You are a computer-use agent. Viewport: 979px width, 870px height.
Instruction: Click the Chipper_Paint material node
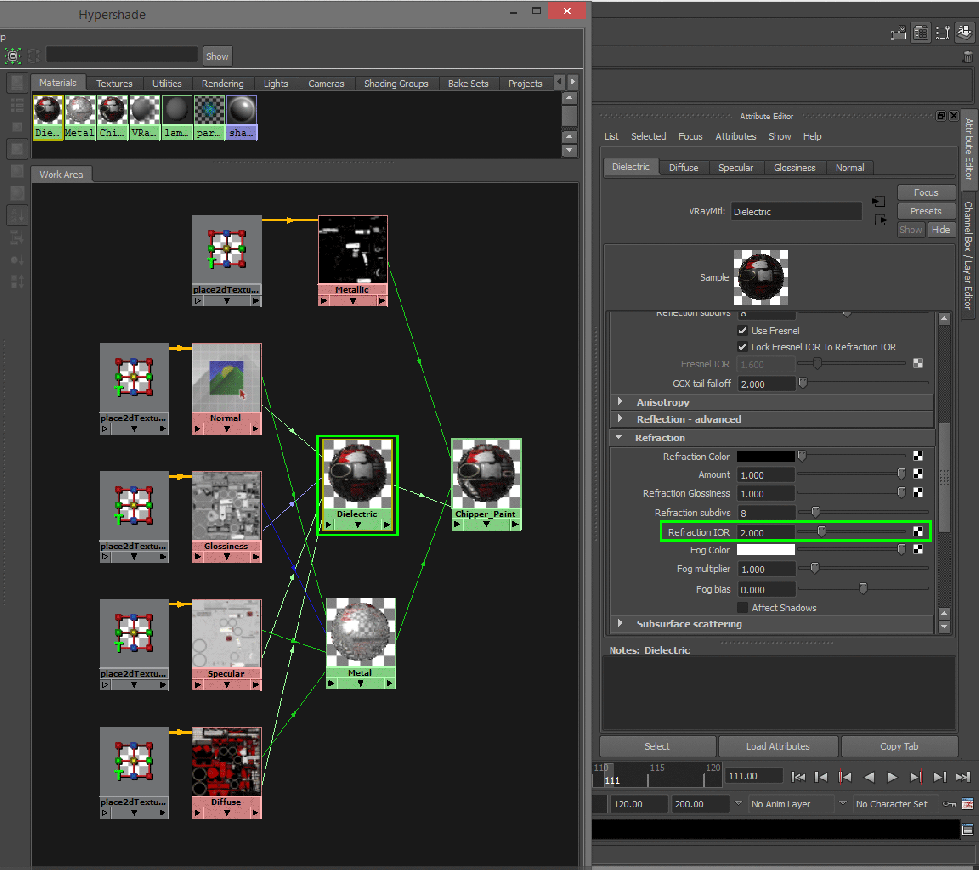click(x=486, y=478)
